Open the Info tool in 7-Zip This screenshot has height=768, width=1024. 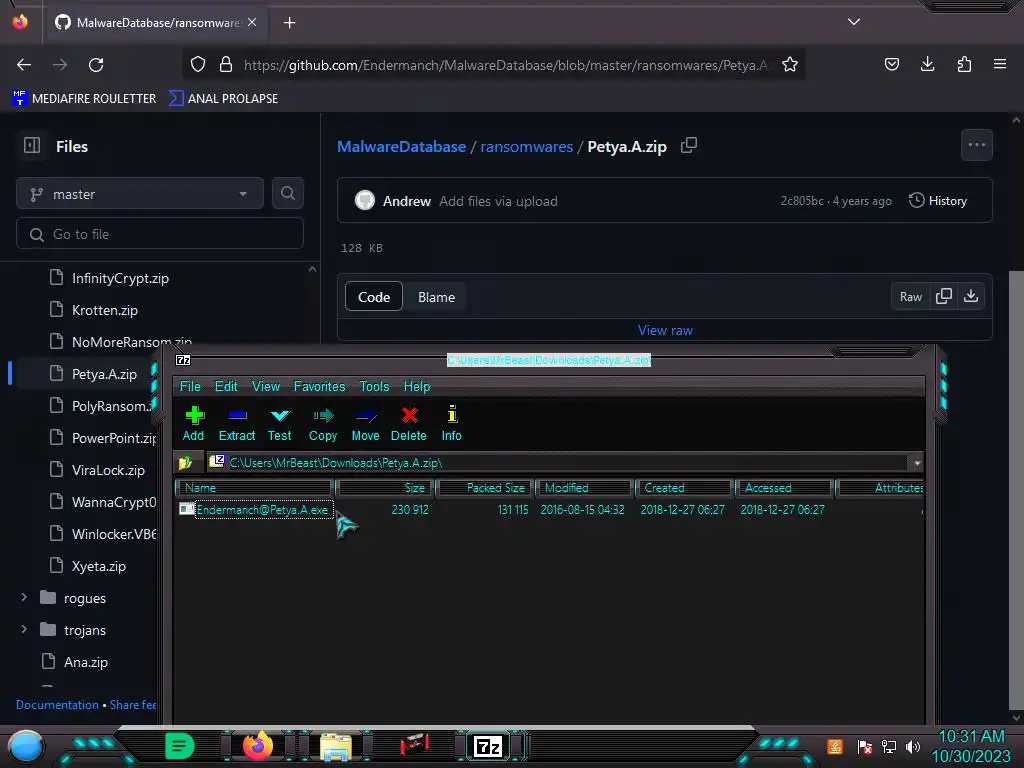click(451, 424)
